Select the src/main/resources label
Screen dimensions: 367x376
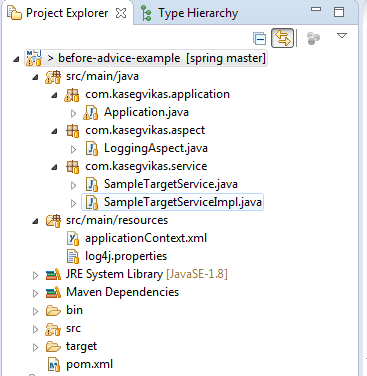(117, 220)
